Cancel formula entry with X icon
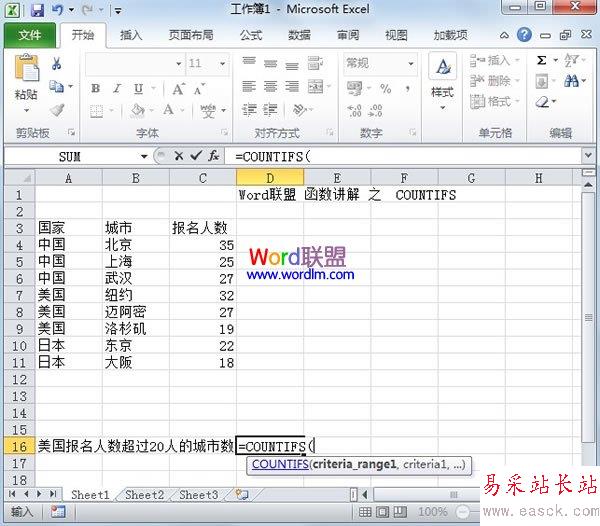This screenshot has width=600, height=526. coord(179,156)
